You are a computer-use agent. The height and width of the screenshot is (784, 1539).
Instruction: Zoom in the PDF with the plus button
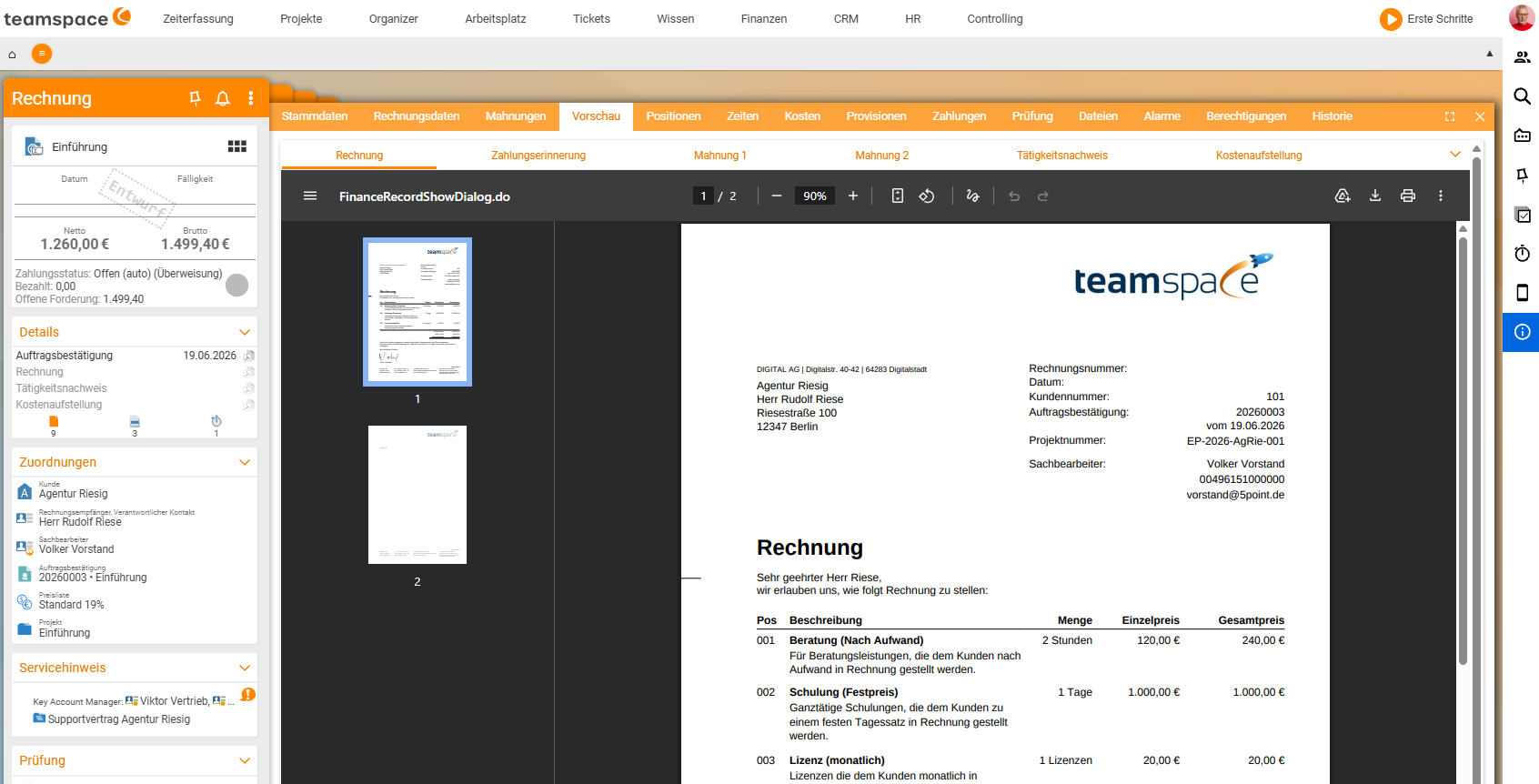[853, 196]
